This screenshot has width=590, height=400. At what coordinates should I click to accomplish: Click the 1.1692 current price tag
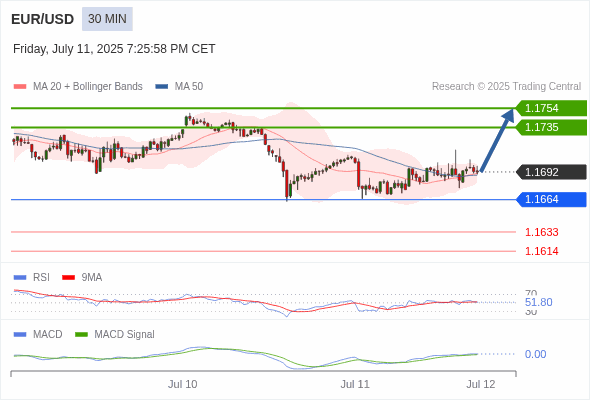(551, 172)
